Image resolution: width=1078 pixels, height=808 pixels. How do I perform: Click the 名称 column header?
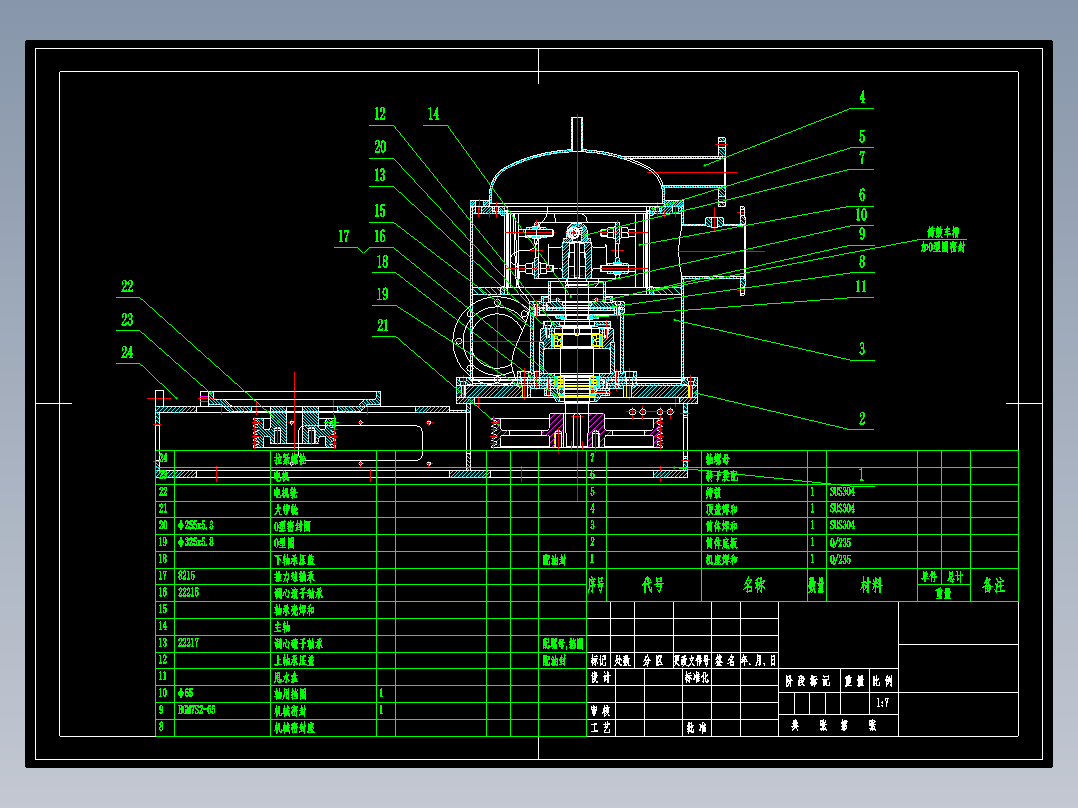click(754, 585)
